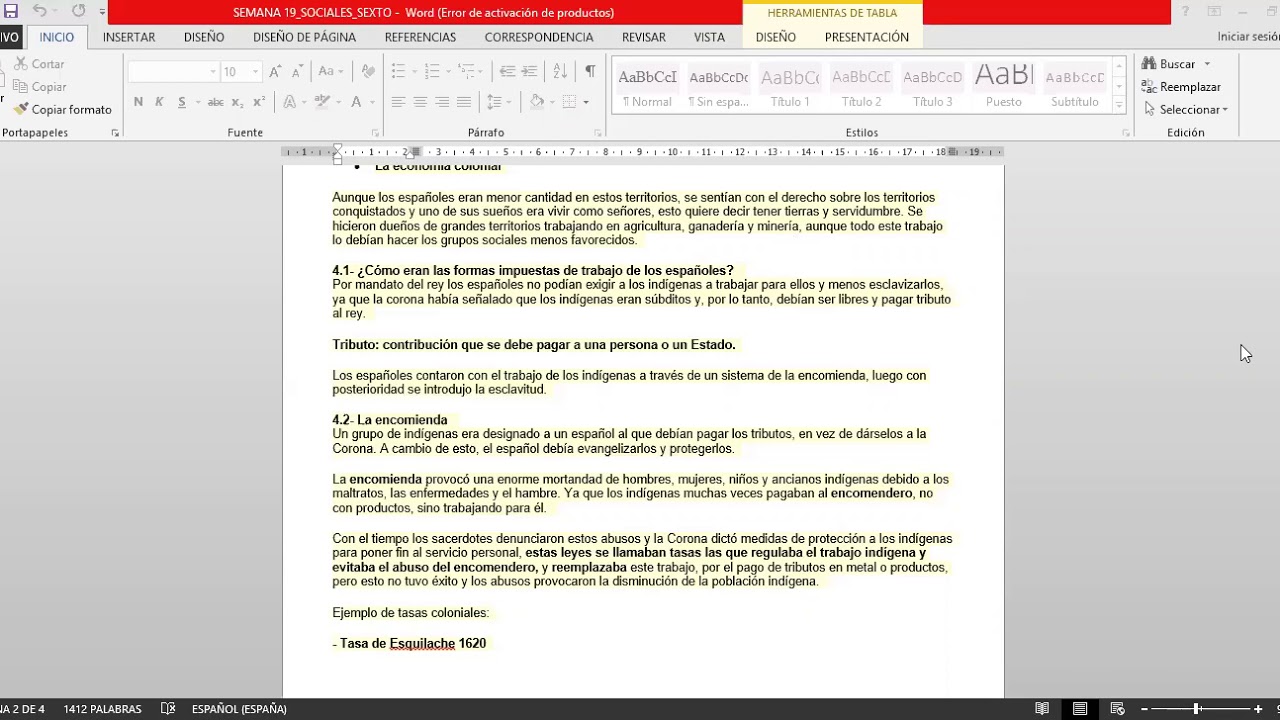Open the font size dropdown
Screen dimensions: 1280x720
256,72
